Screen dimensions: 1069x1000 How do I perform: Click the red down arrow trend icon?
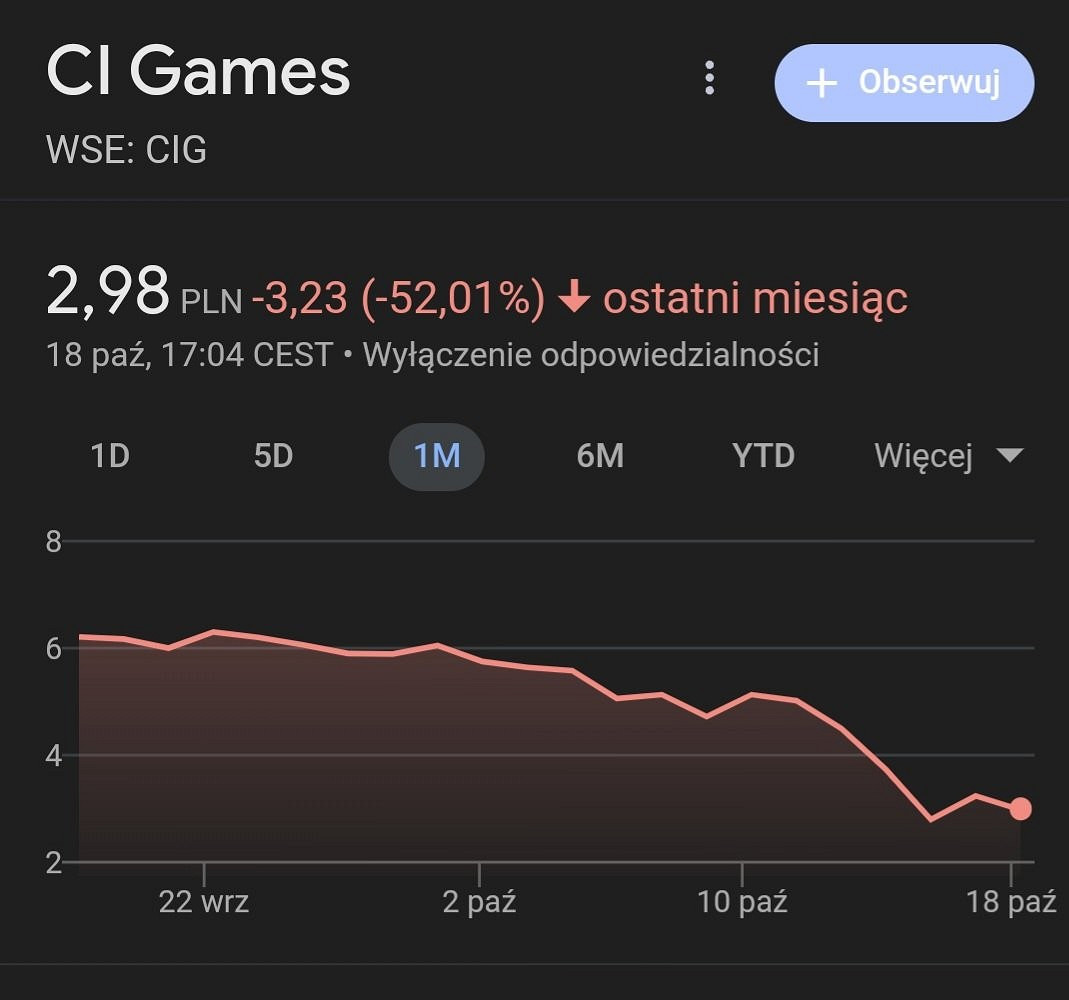(x=574, y=298)
